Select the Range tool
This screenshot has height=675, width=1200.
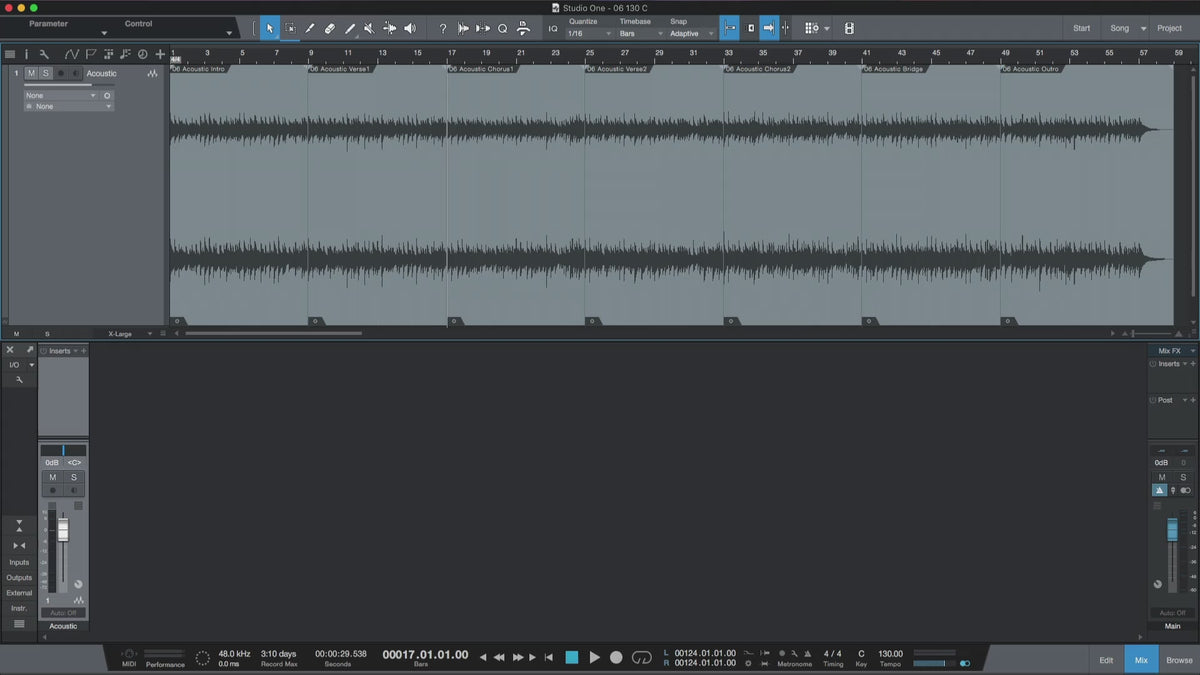[x=290, y=29]
